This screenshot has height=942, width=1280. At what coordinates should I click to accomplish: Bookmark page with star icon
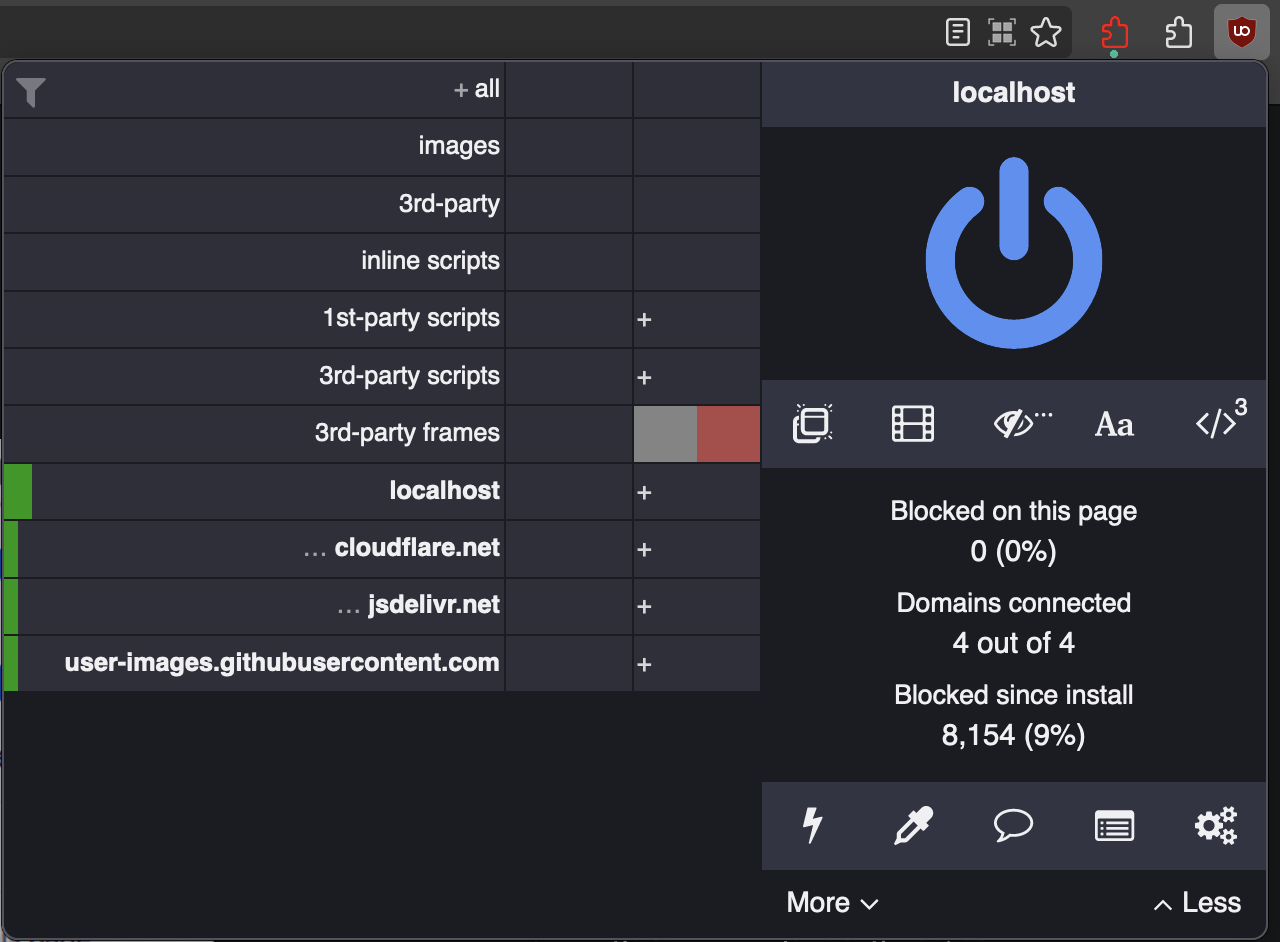click(x=1046, y=33)
